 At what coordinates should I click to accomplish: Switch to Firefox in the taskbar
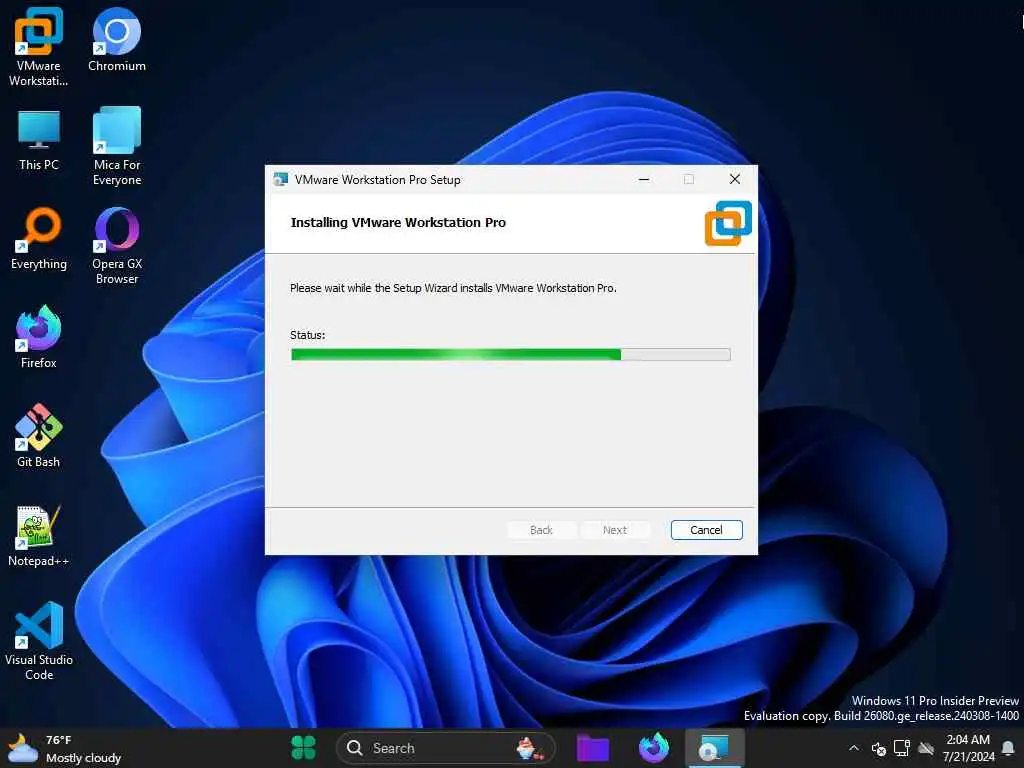click(653, 748)
